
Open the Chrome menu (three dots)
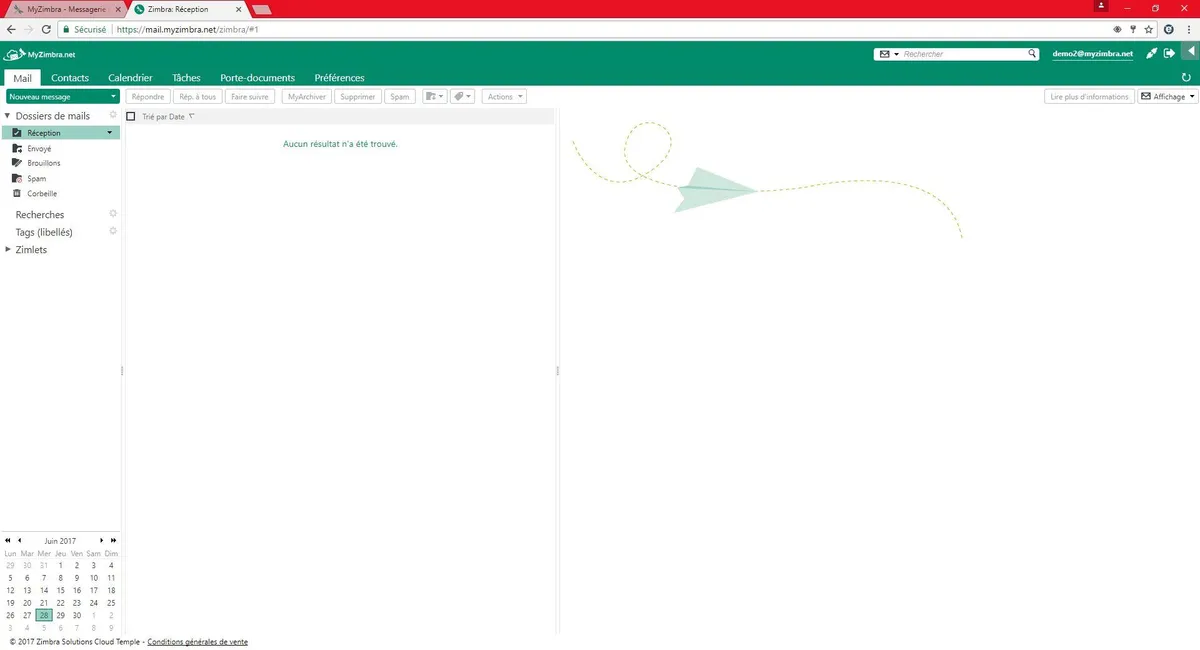pyautogui.click(x=1187, y=29)
